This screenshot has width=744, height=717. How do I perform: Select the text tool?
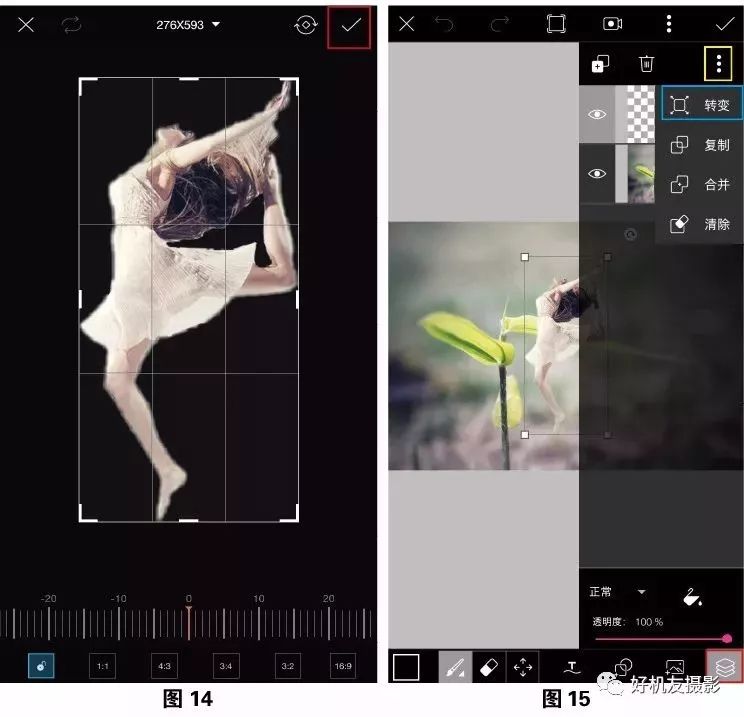point(572,668)
